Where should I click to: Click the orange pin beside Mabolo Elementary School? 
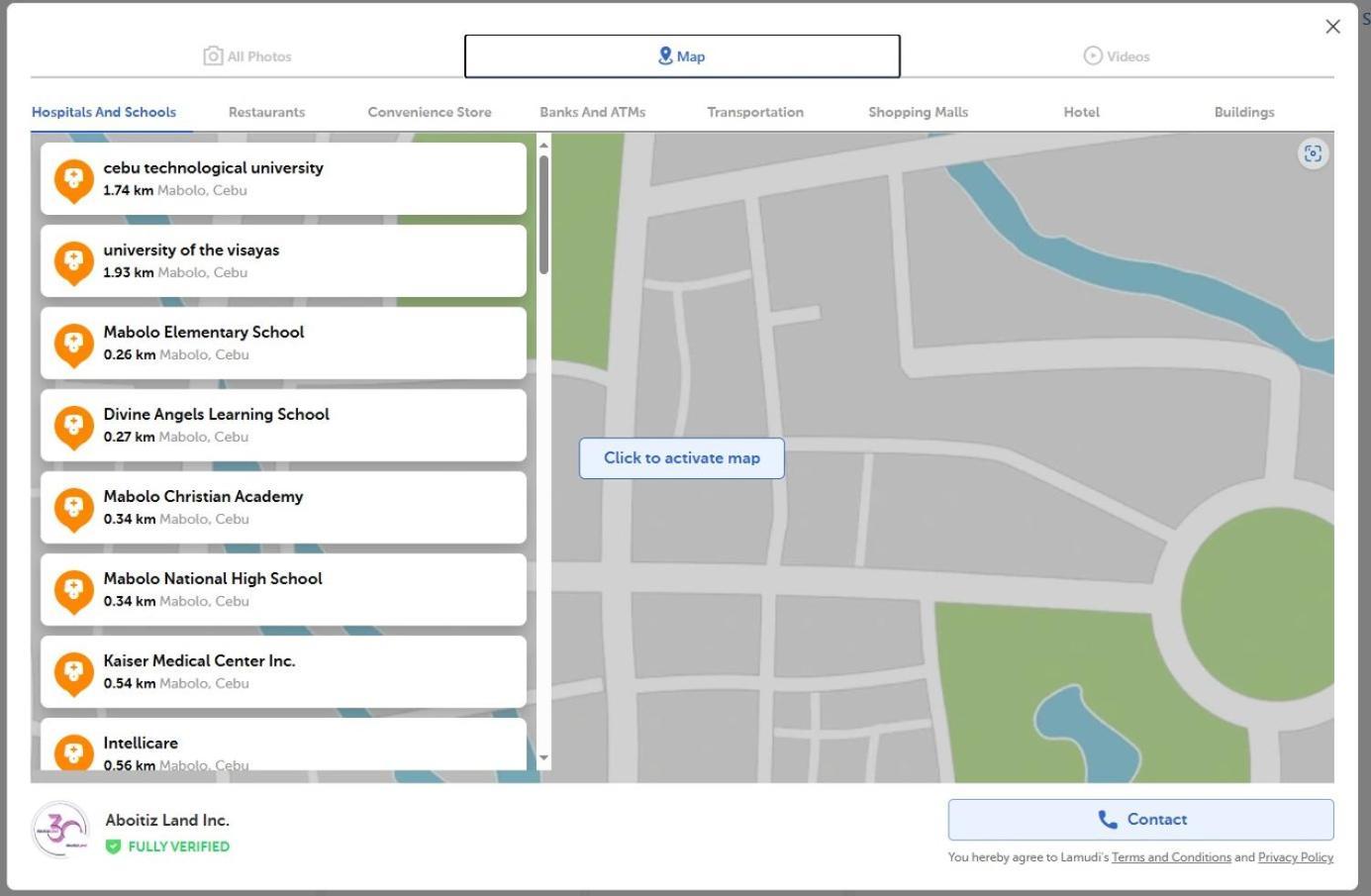[x=73, y=345]
